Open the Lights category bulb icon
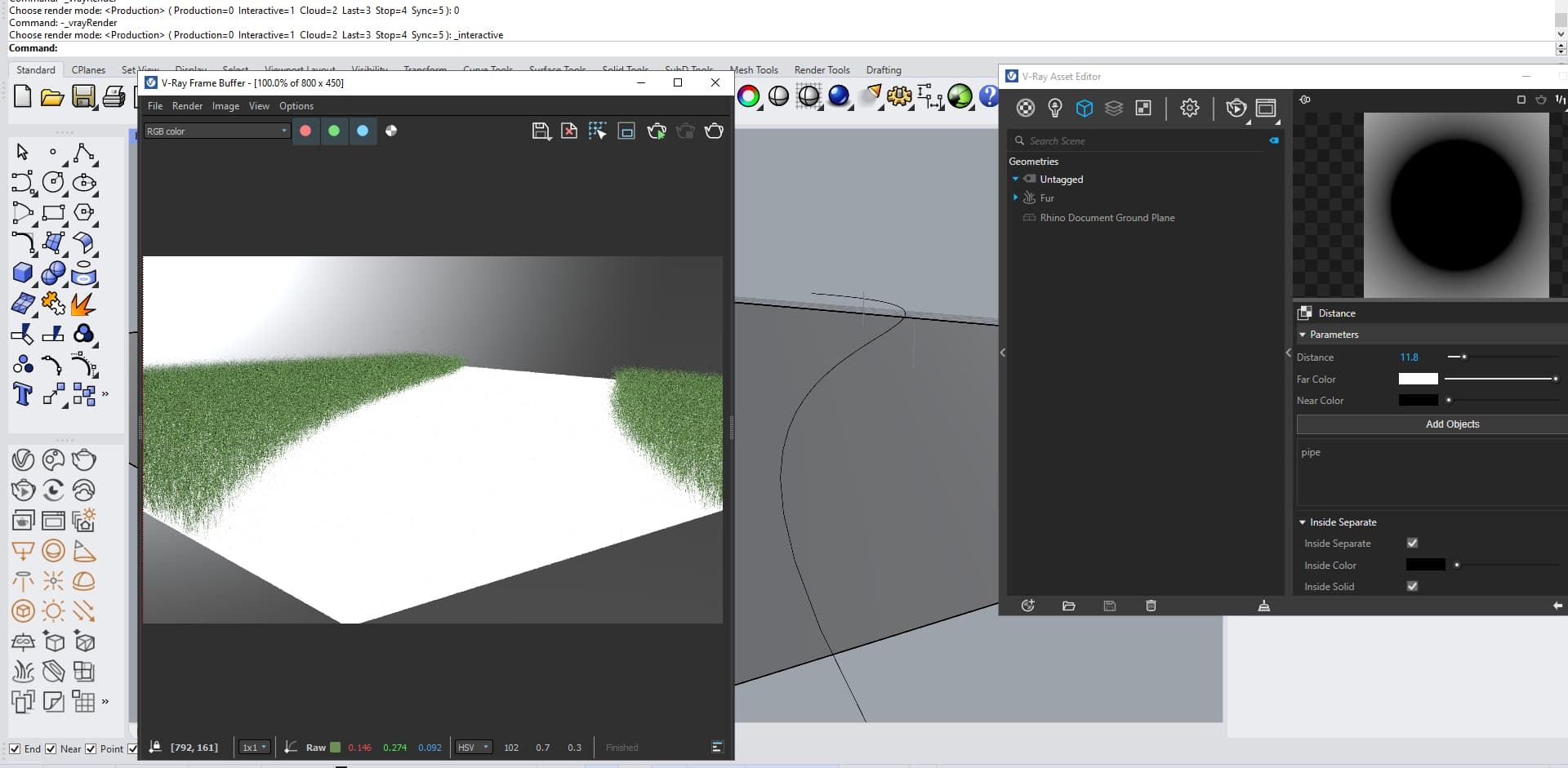This screenshot has width=1568, height=768. point(1055,108)
